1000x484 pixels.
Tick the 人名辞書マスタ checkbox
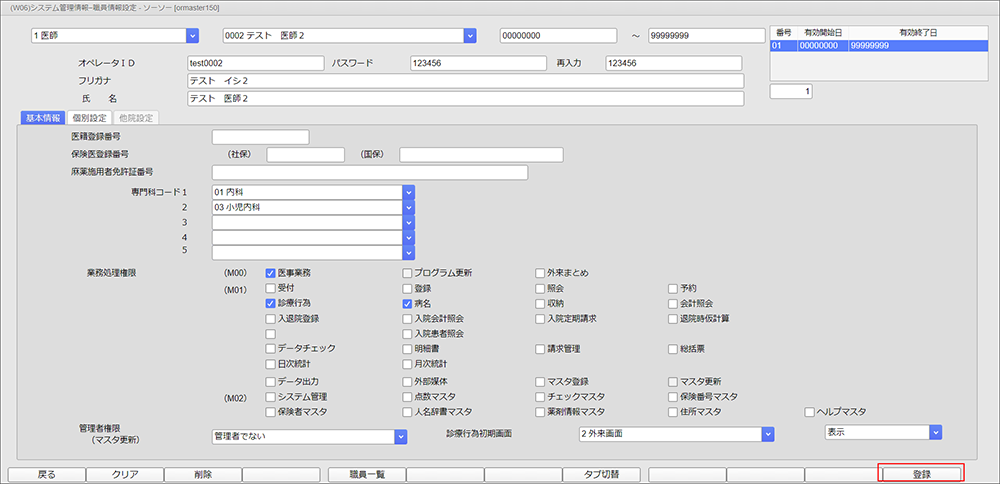point(408,412)
